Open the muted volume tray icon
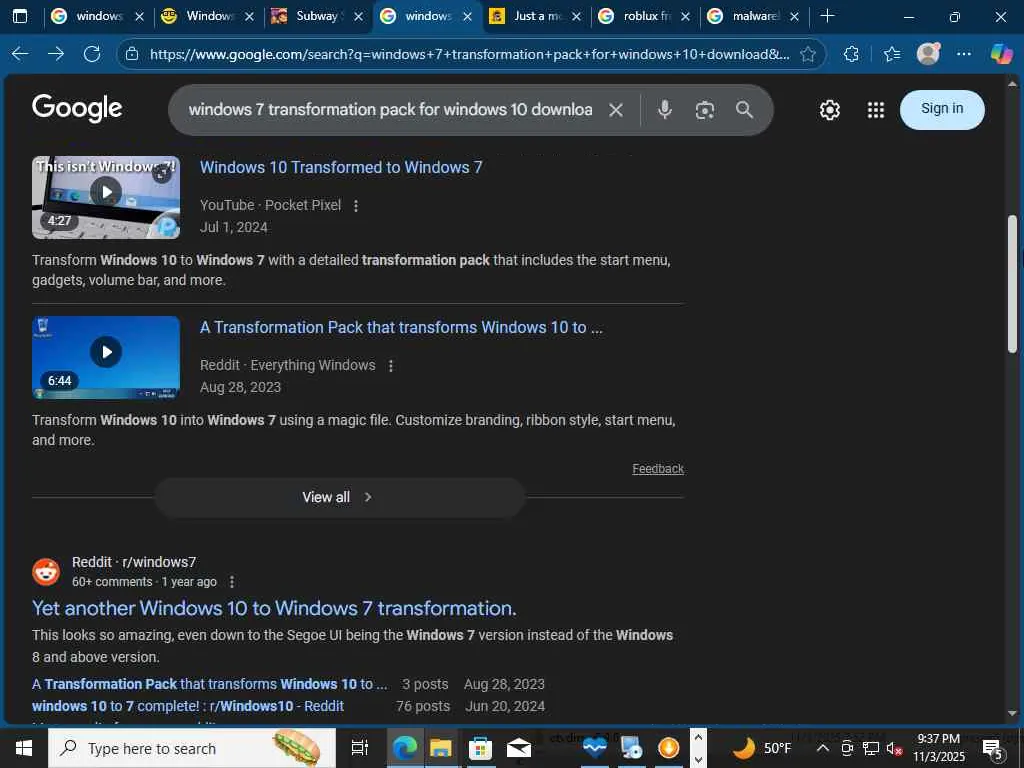Image resolution: width=1024 pixels, height=768 pixels. point(894,748)
